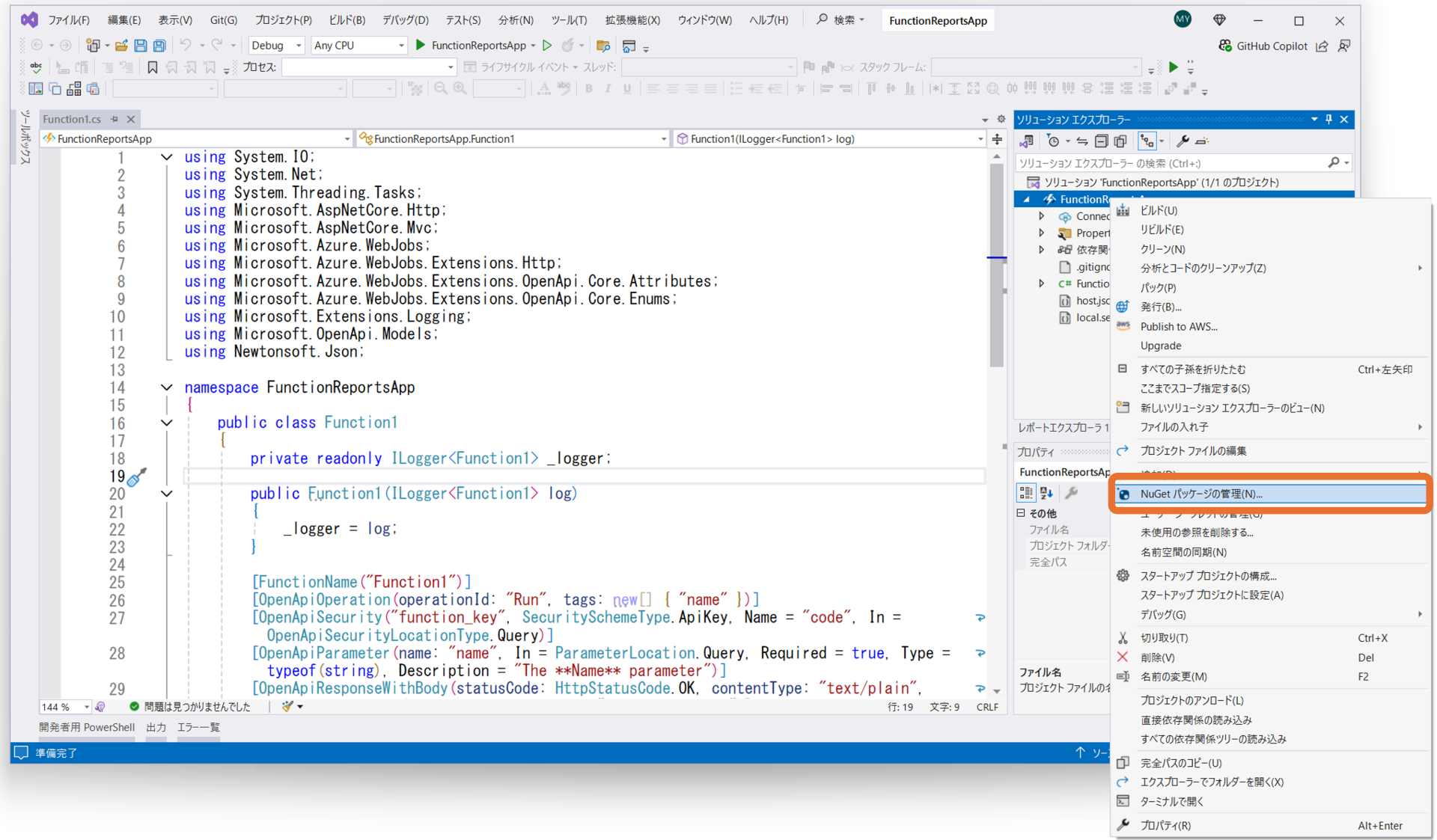This screenshot has height=840, width=1437.
Task: Click Start Without Debugging outline play icon
Action: (x=548, y=46)
